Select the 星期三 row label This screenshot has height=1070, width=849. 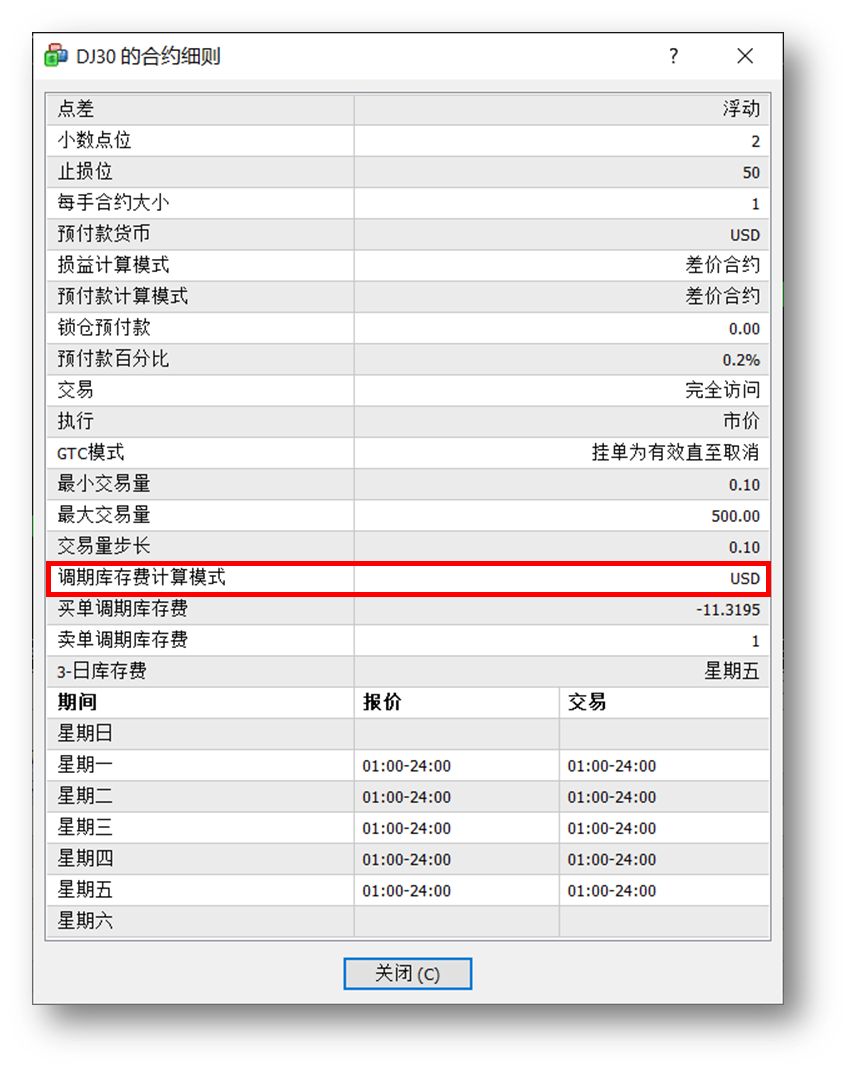pos(85,827)
